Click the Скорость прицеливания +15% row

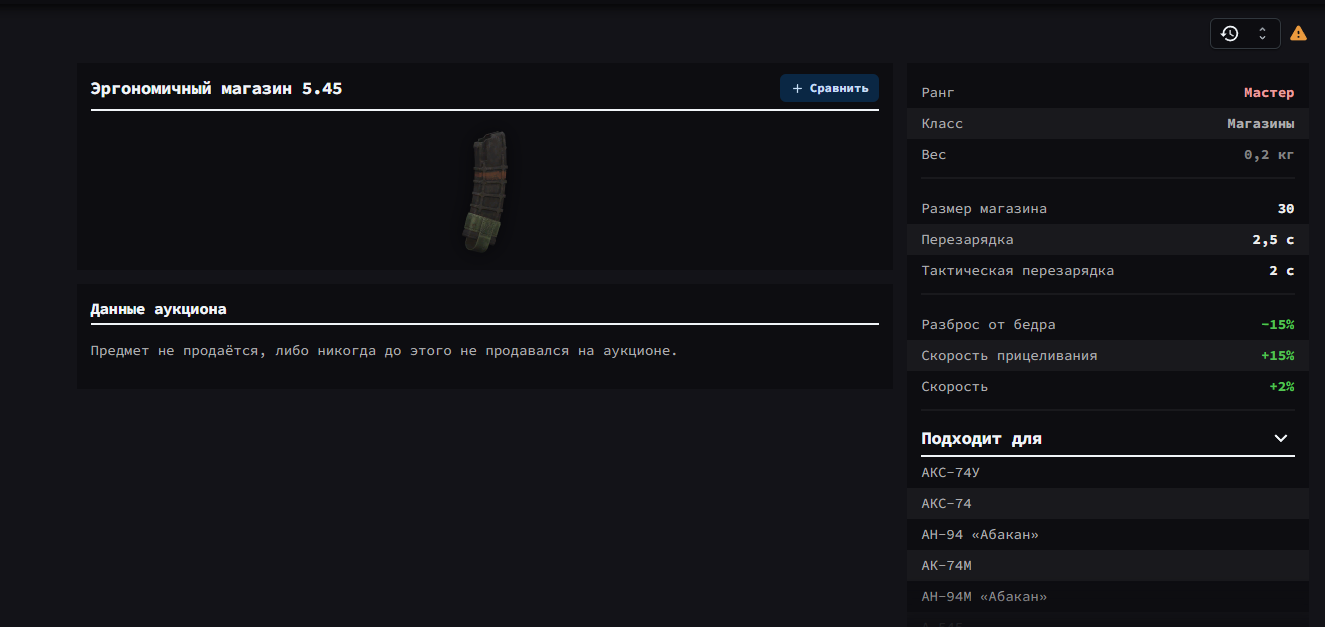pos(1107,356)
